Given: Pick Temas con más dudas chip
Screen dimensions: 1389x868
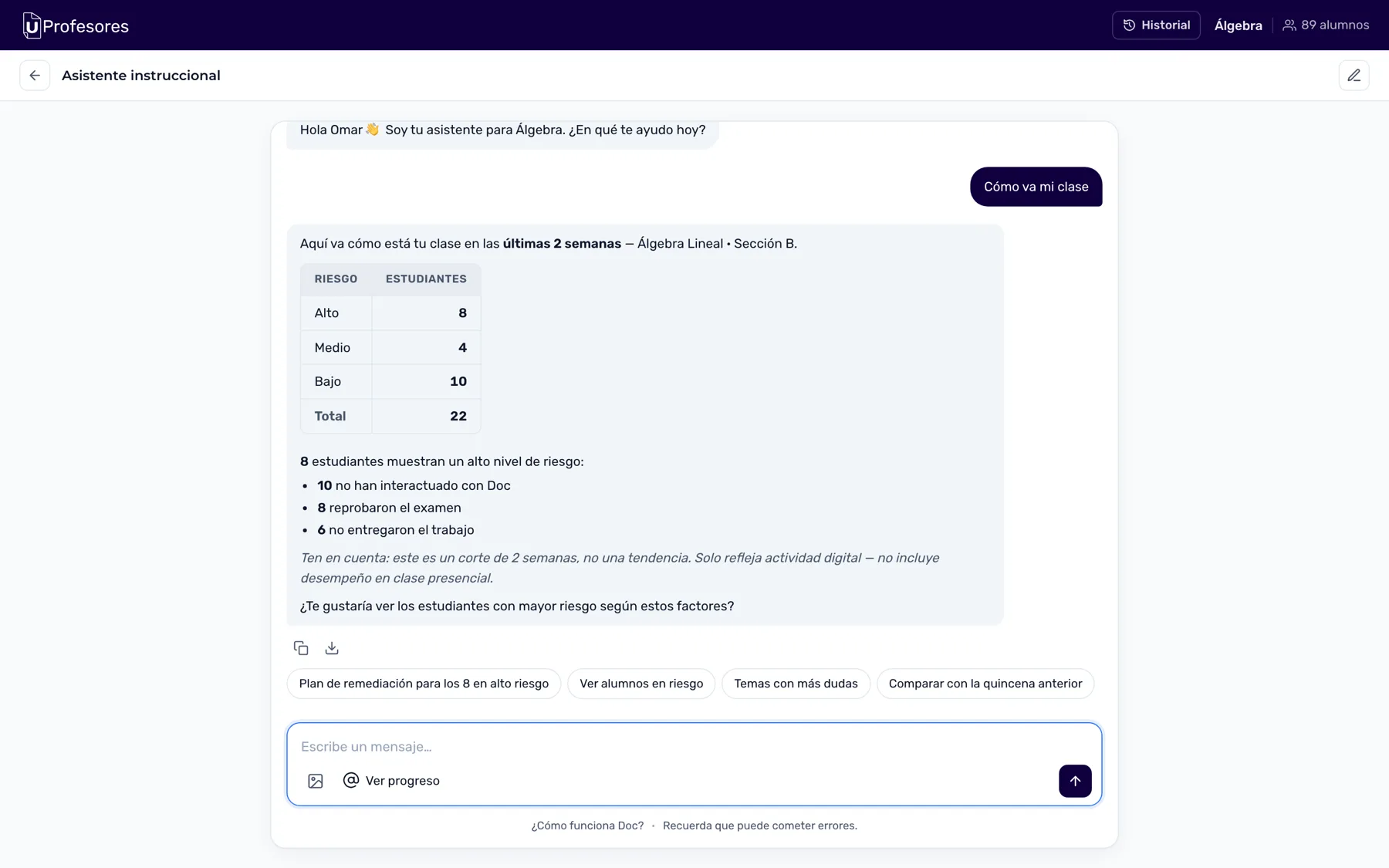Looking at the screenshot, I should [796, 684].
